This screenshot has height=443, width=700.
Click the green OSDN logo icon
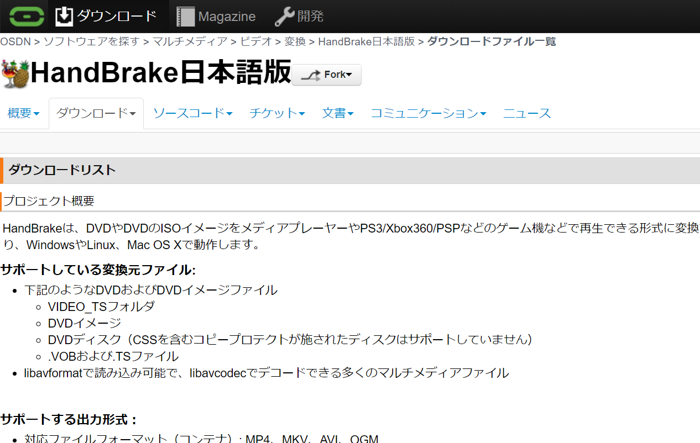pos(27,16)
